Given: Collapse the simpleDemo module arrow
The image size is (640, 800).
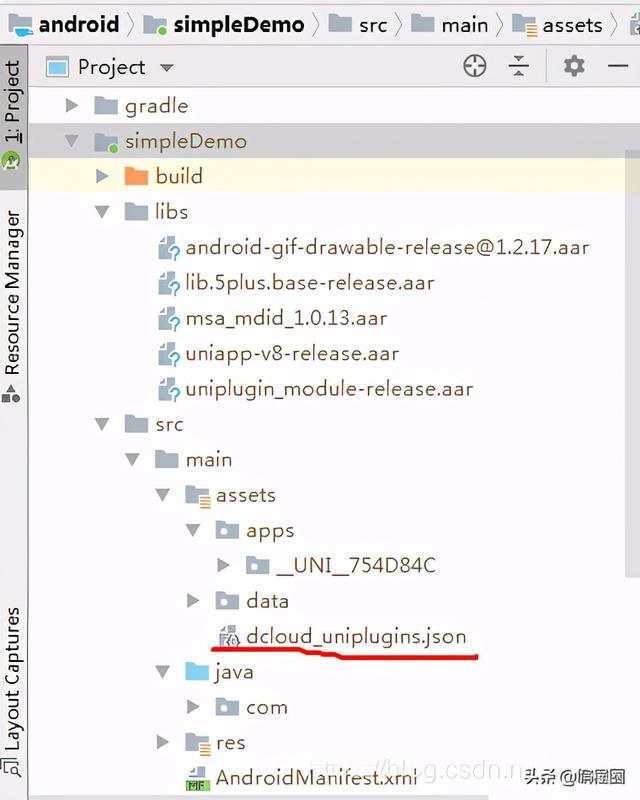Looking at the screenshot, I should (x=72, y=140).
